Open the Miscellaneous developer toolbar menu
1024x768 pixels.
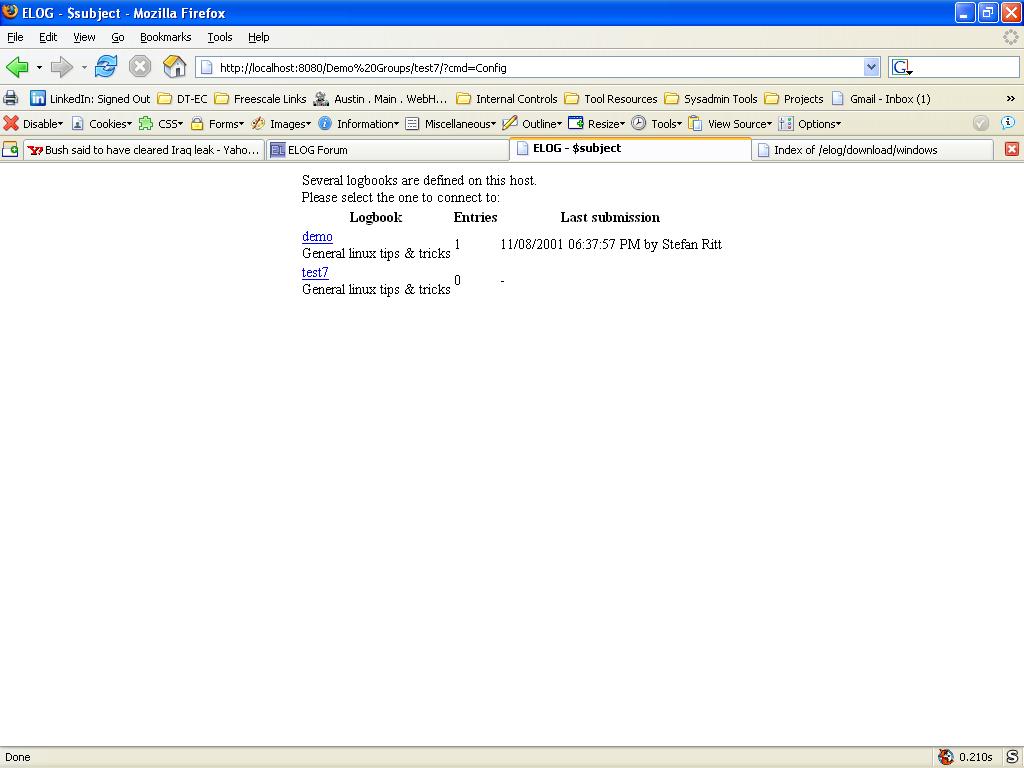click(x=450, y=123)
